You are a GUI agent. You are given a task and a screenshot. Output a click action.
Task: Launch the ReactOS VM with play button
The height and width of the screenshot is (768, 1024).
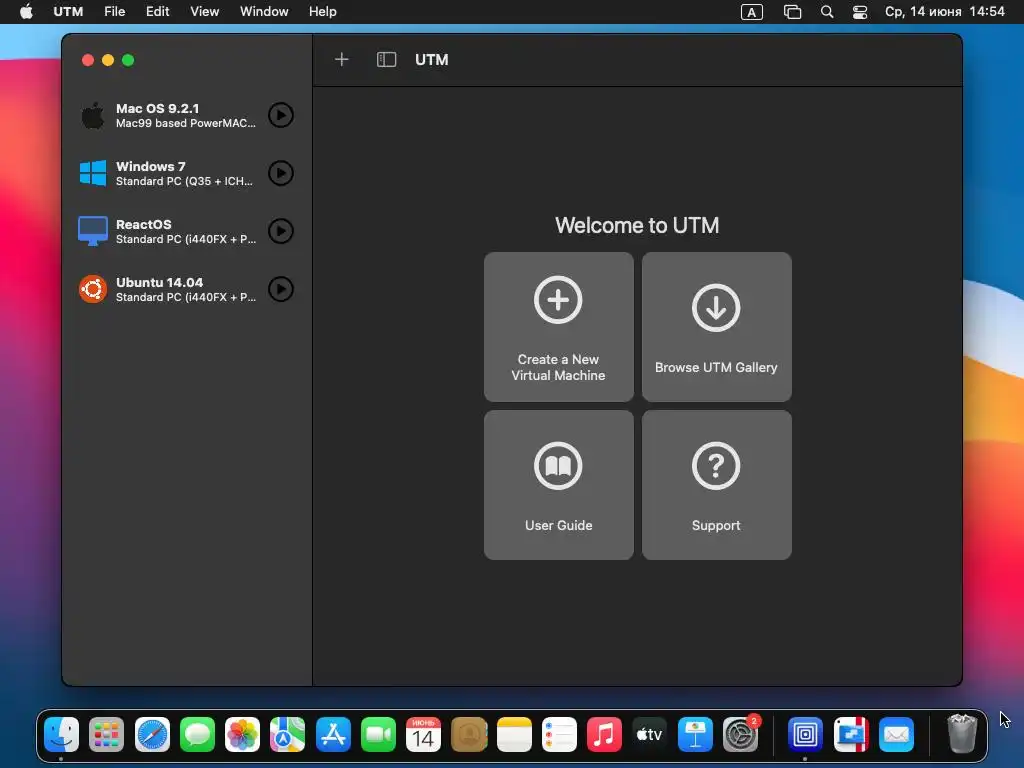(281, 231)
